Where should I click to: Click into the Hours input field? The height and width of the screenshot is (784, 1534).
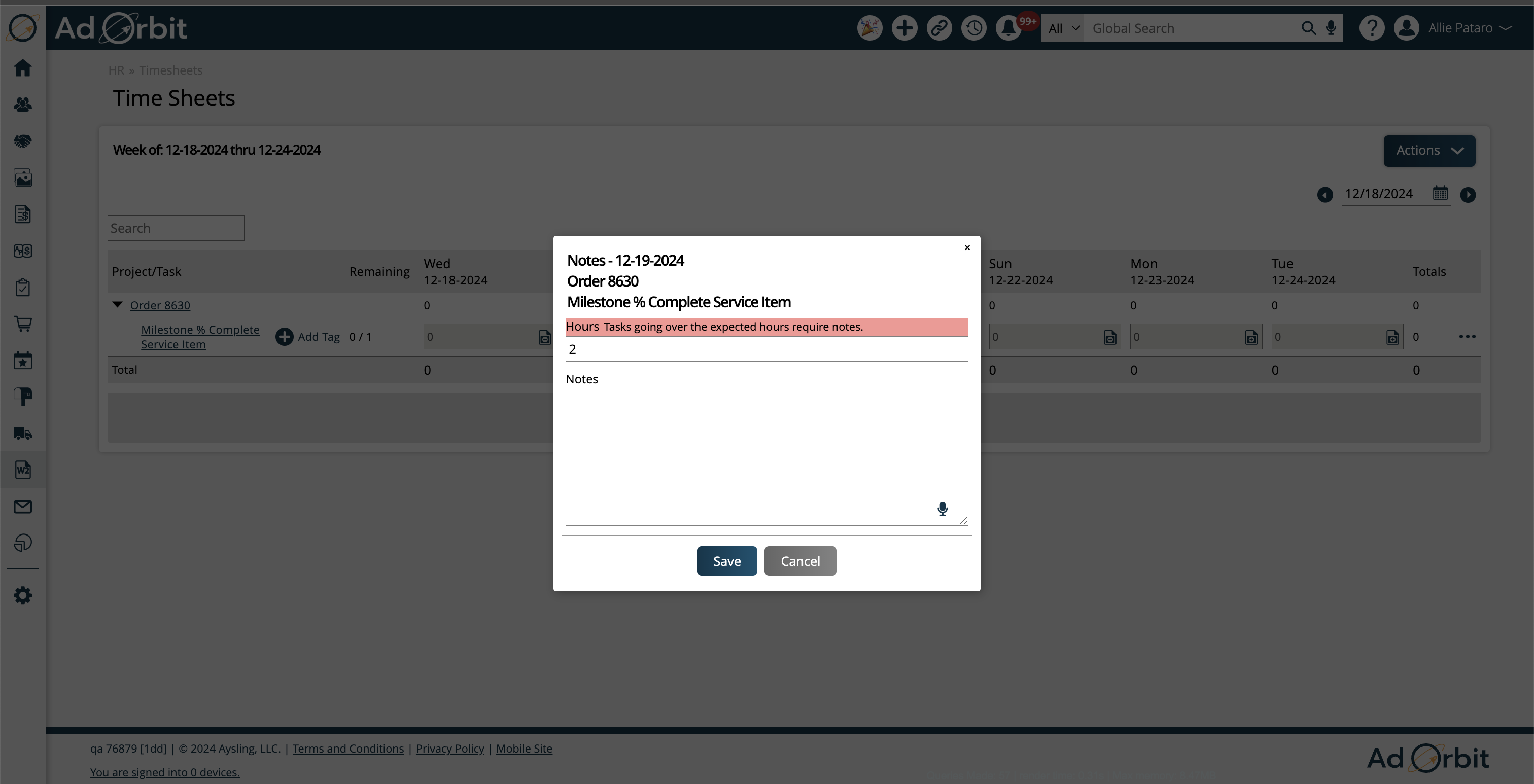766,349
